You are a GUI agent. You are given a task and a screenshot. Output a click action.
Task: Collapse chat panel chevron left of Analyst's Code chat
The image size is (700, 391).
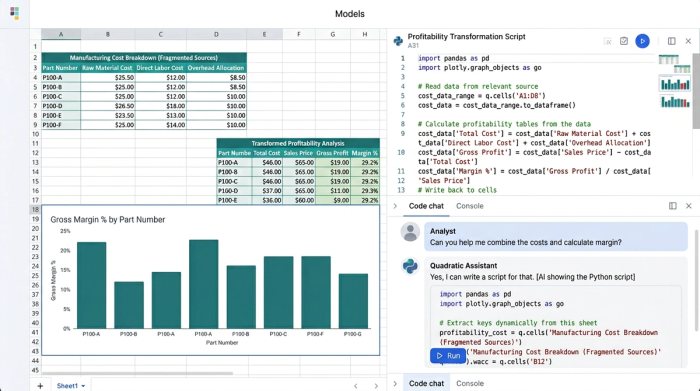[x=395, y=206]
